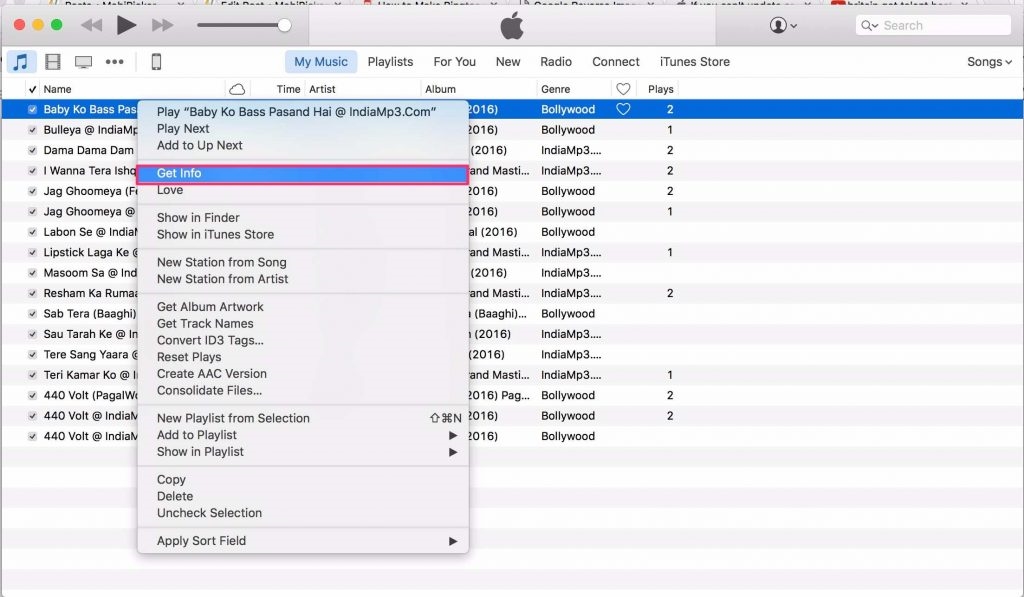The height and width of the screenshot is (597, 1024).
Task: Choose Delete in the context menu
Action: [174, 496]
